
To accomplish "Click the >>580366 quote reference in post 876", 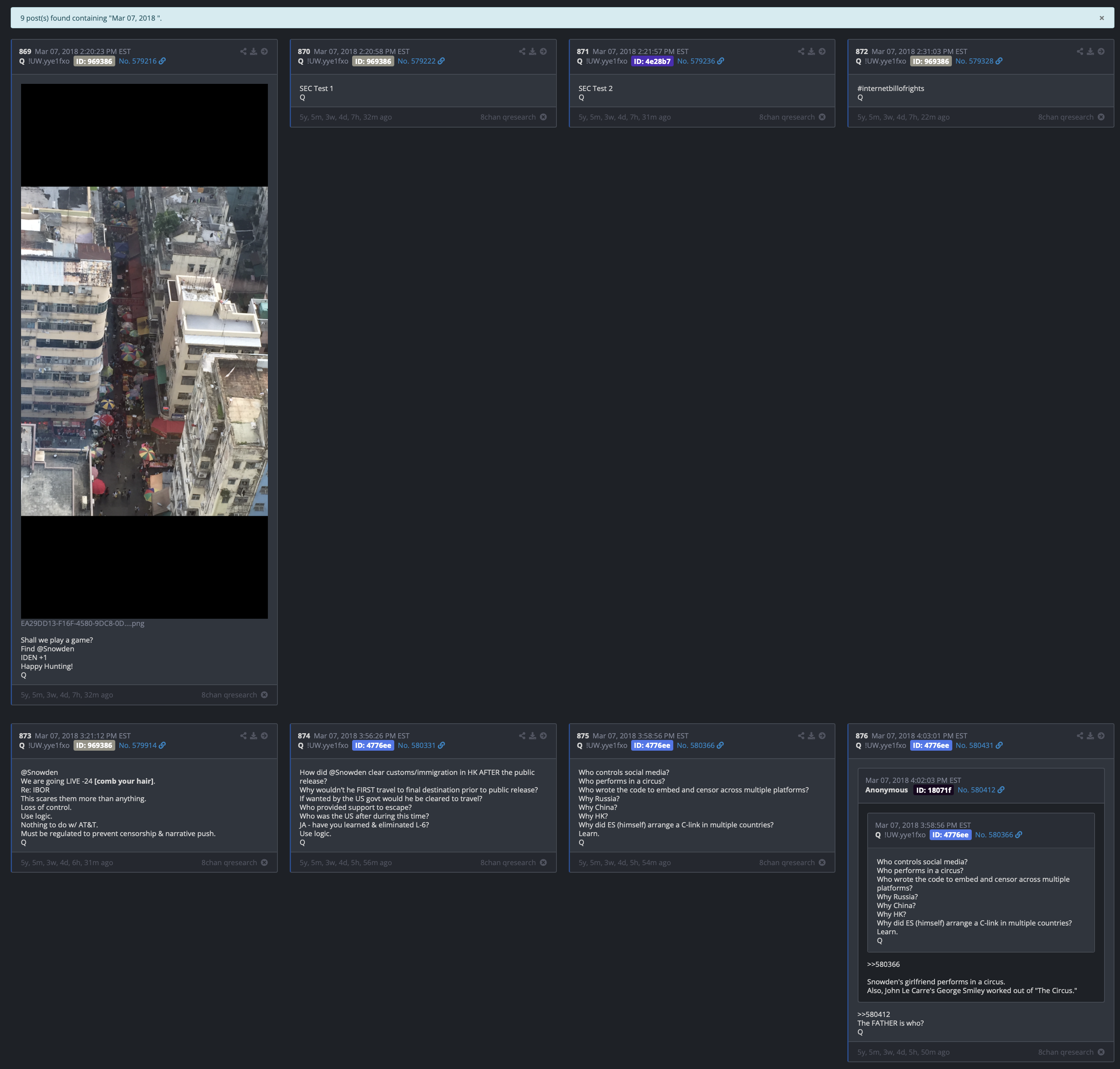I will point(883,964).
